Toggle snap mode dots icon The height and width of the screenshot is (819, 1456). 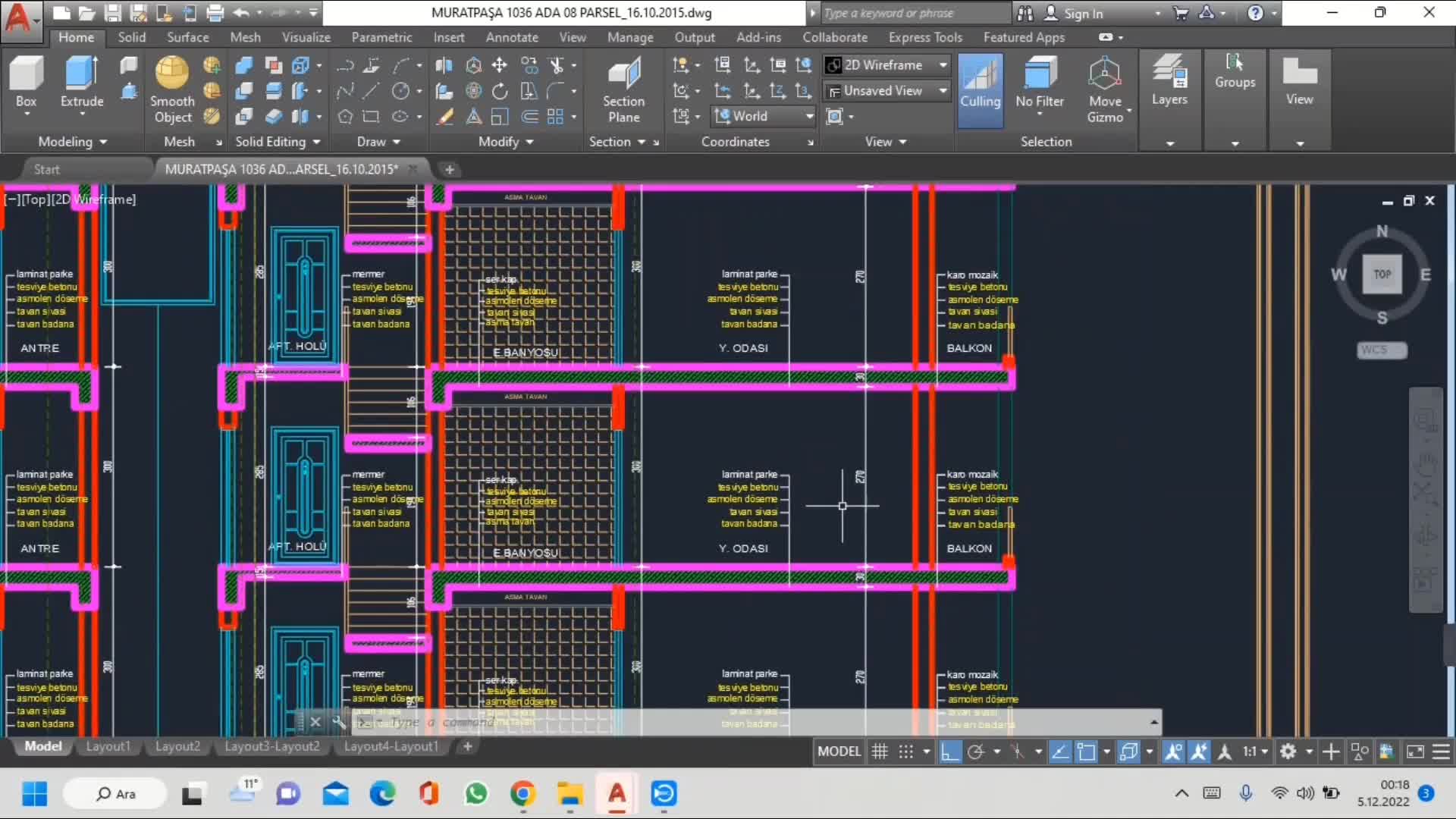[x=905, y=752]
